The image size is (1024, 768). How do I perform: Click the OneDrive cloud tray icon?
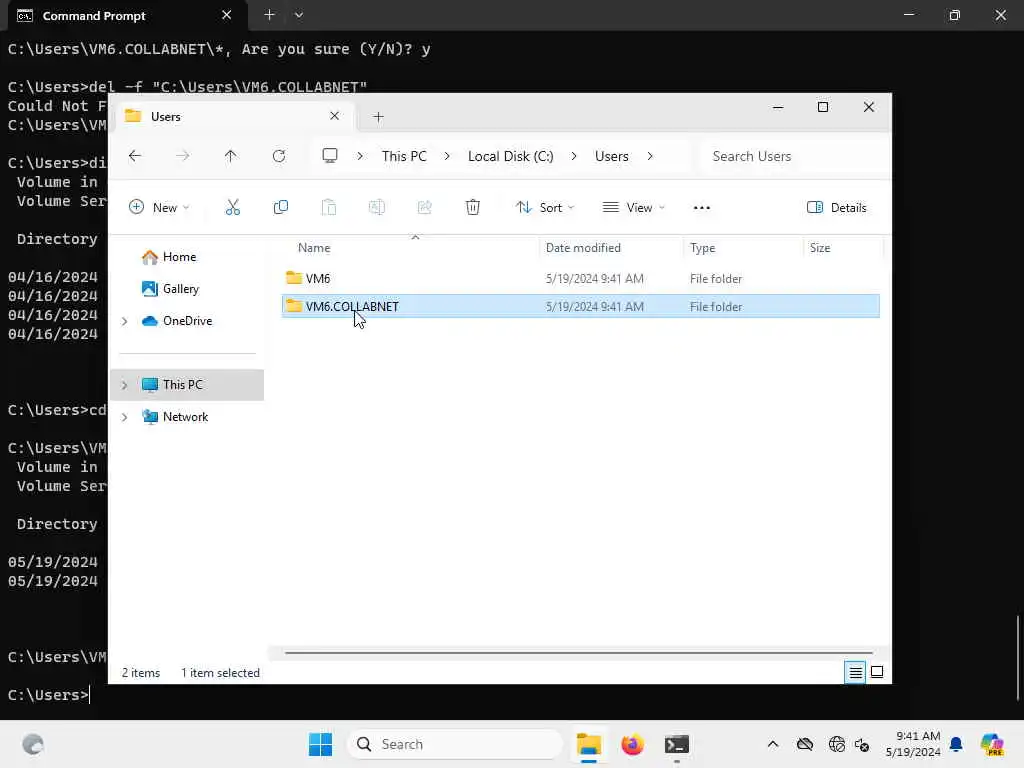[805, 744]
